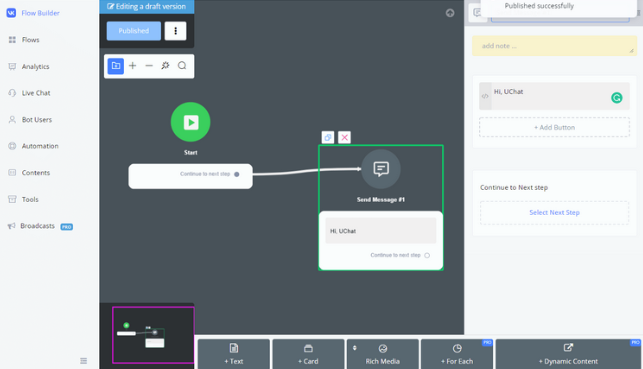This screenshot has height=369, width=643.
Task: Open the Flow Builder link
Action: click(40, 13)
